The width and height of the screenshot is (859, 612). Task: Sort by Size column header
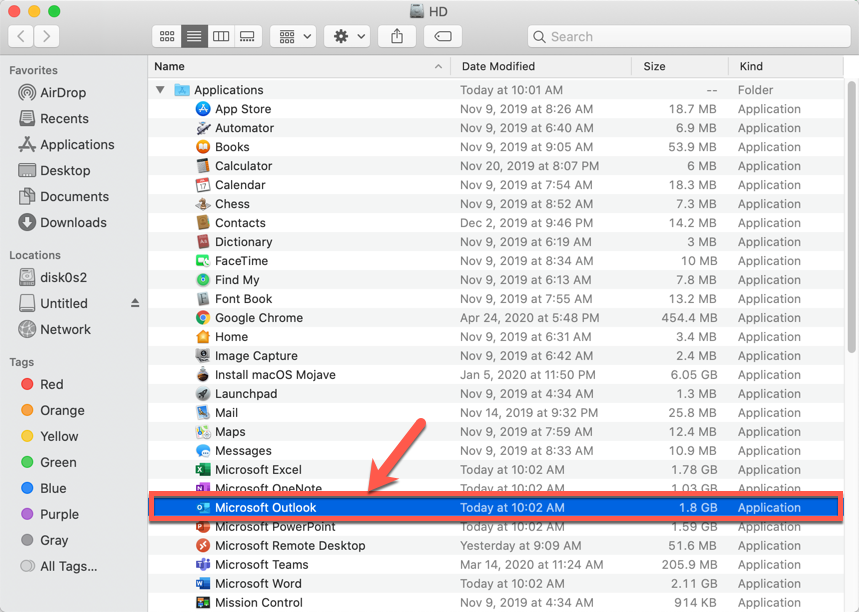click(x=655, y=66)
